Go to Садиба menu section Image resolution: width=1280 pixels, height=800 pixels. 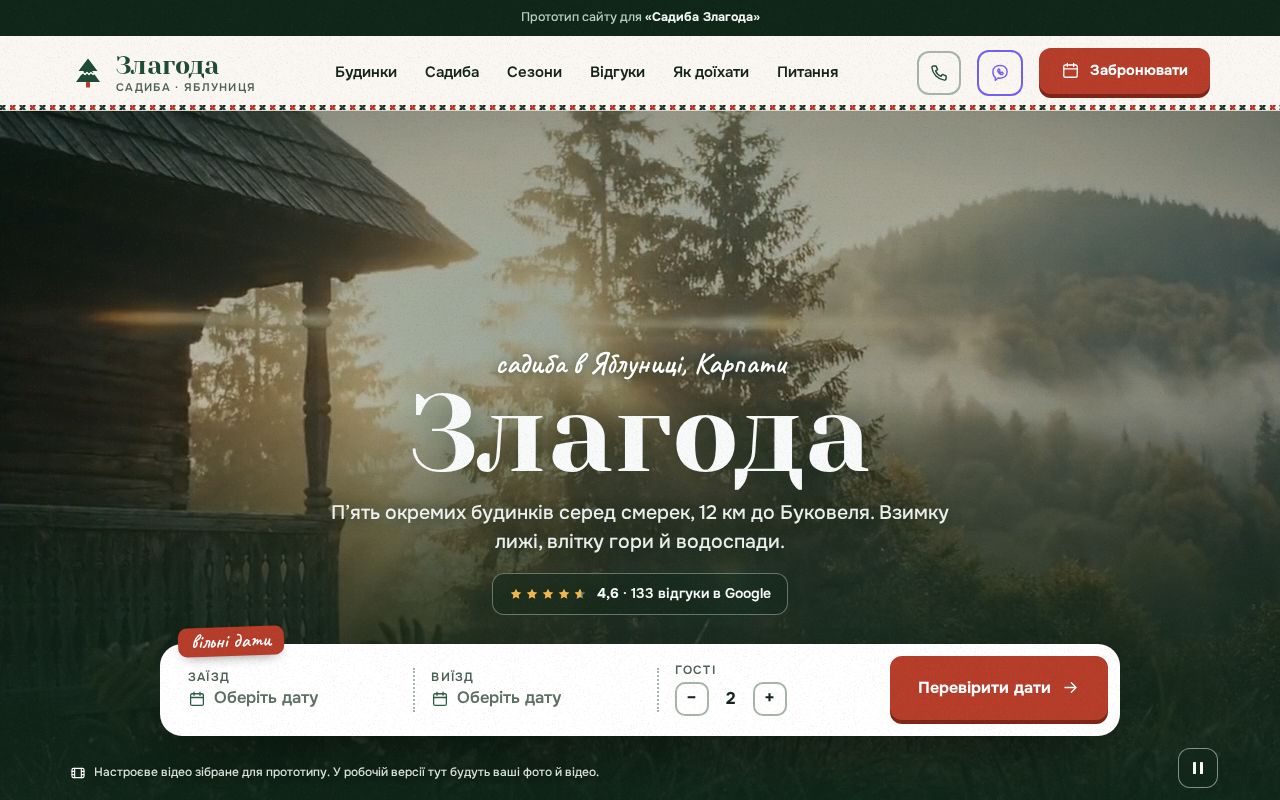[x=452, y=72]
